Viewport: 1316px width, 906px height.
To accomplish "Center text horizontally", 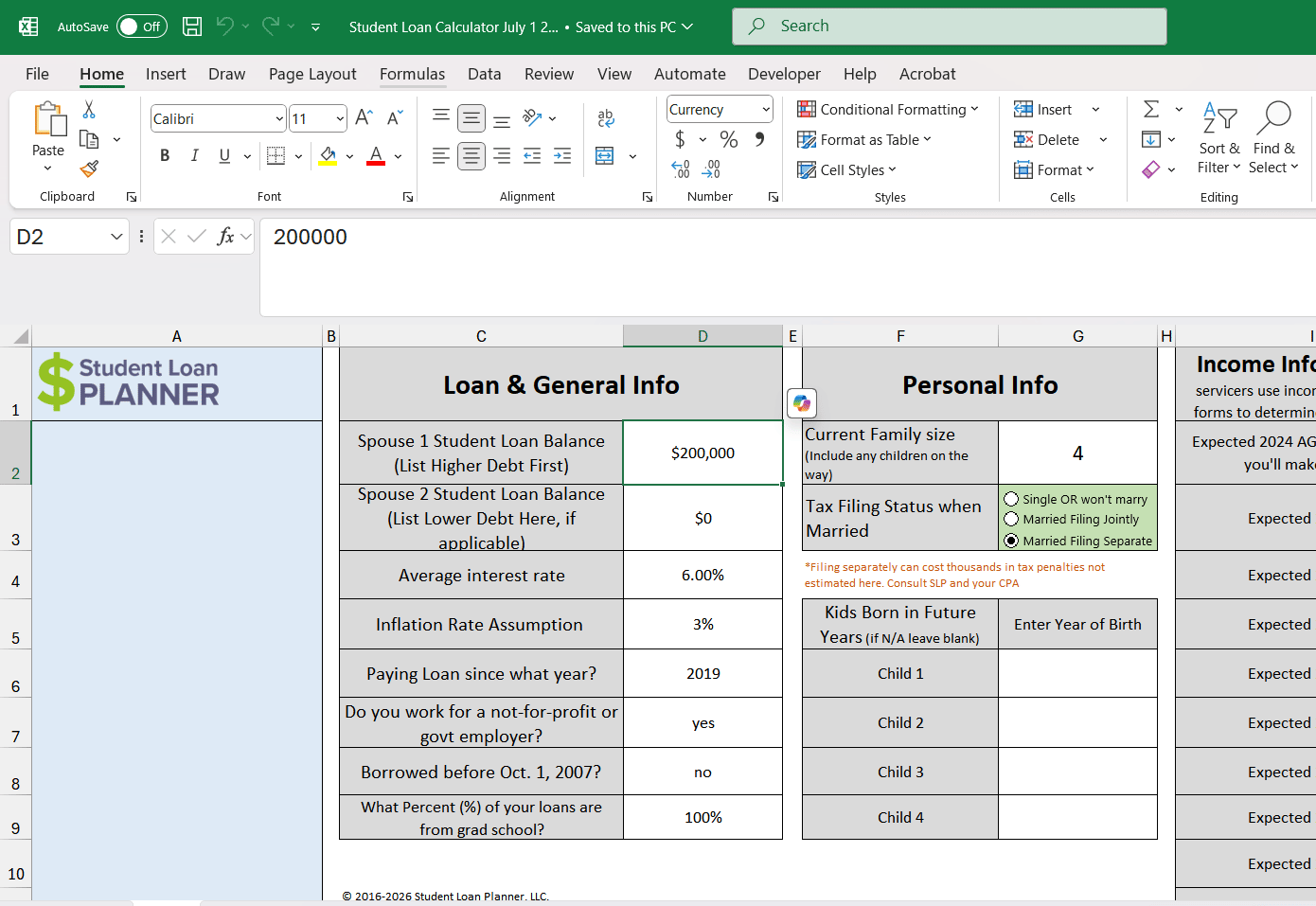I will point(471,156).
